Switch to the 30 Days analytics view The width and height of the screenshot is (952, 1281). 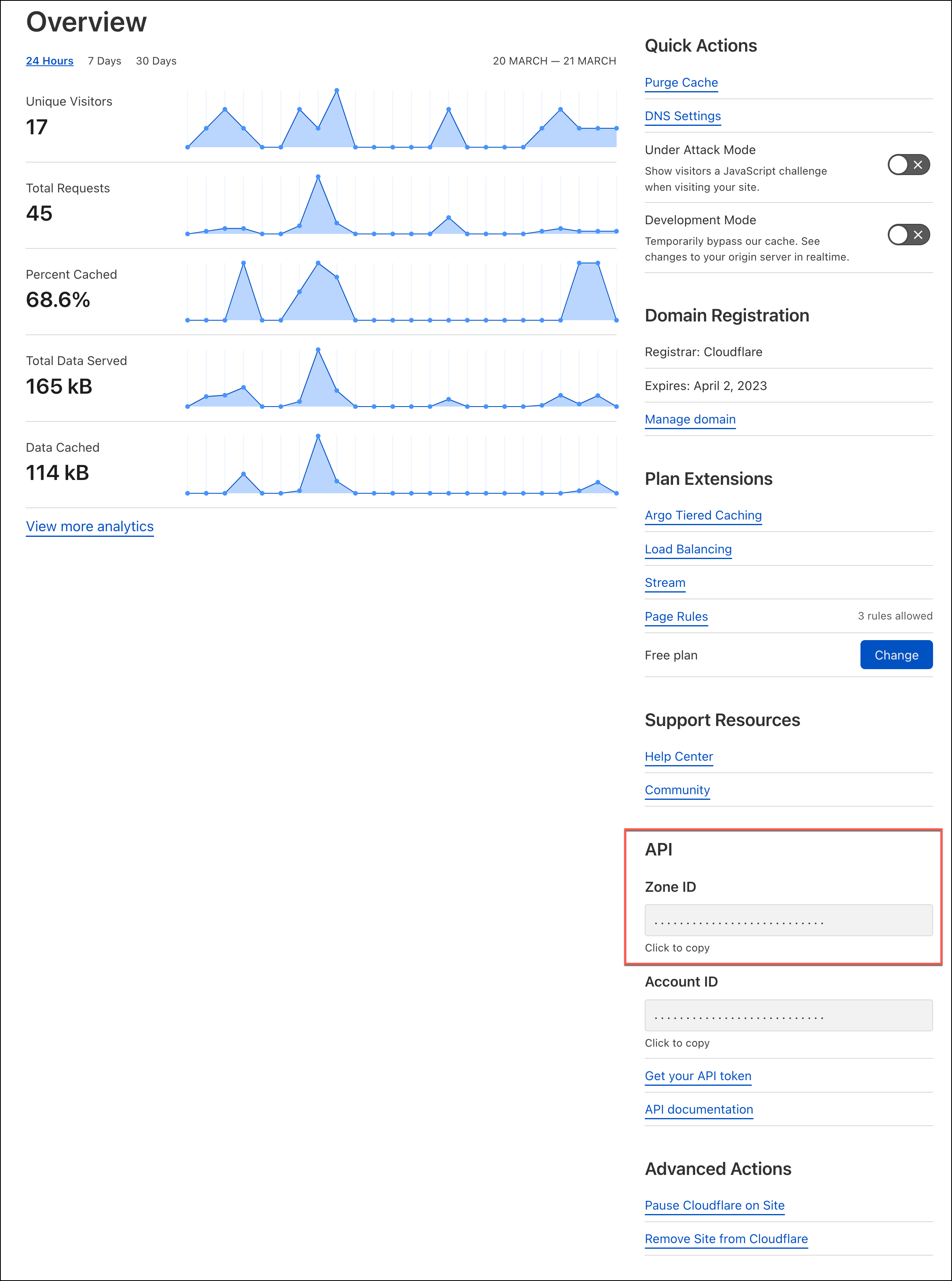coord(156,61)
